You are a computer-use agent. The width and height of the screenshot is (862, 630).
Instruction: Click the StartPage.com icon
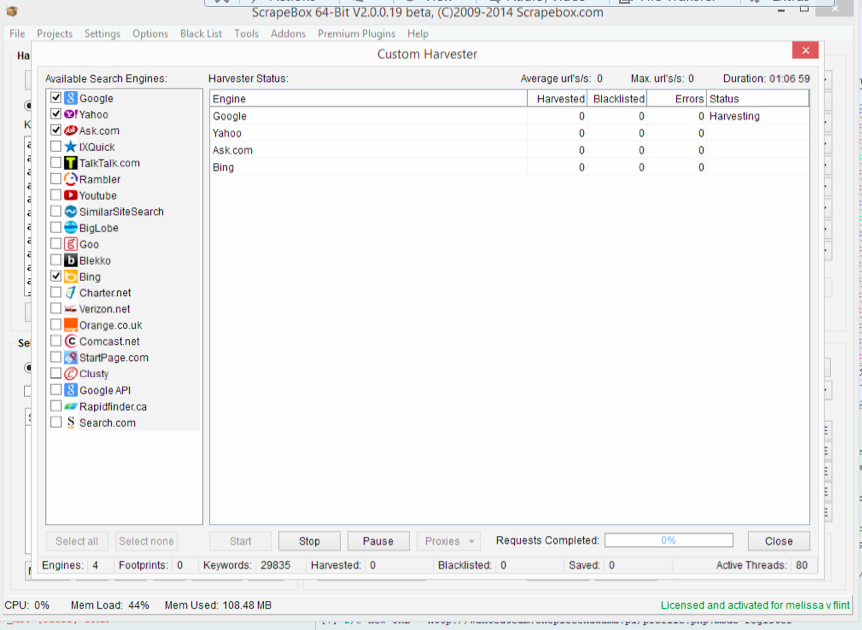click(70, 357)
